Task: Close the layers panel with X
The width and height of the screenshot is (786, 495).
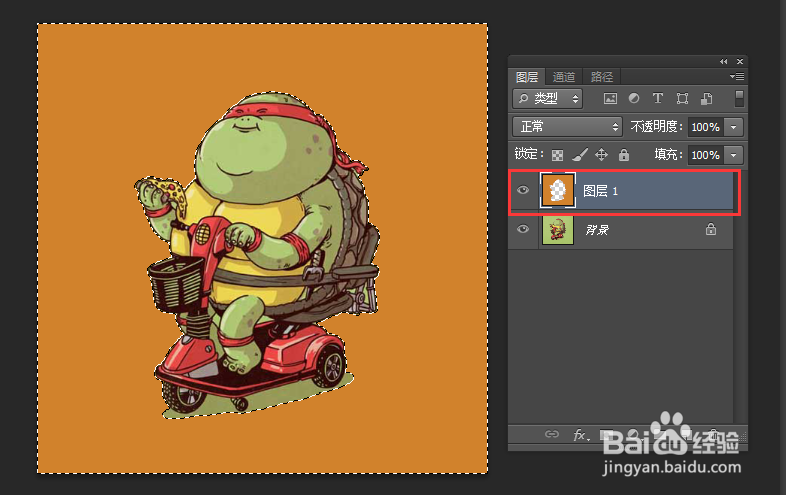Action: (x=740, y=61)
